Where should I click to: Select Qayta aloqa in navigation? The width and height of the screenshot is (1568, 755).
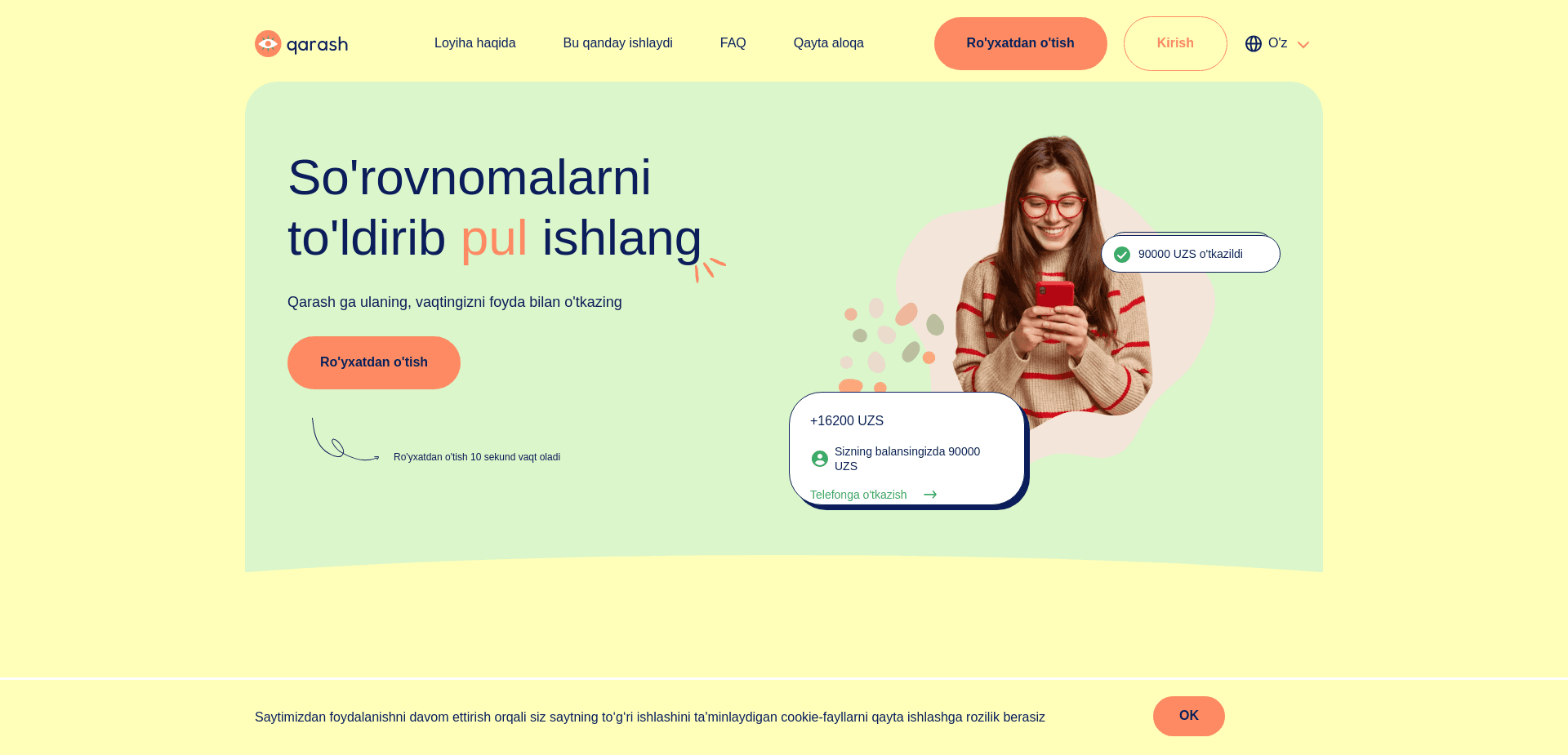click(x=829, y=43)
